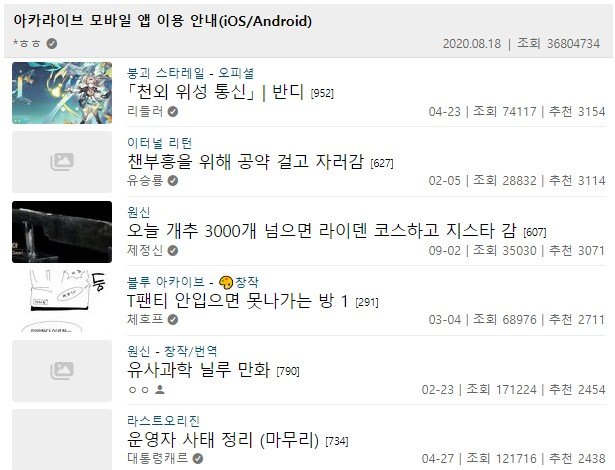Screen dimensions: 615x470
Task: Open the post T팬티 안입으면 못나가는 방 1
Action: pos(238,301)
